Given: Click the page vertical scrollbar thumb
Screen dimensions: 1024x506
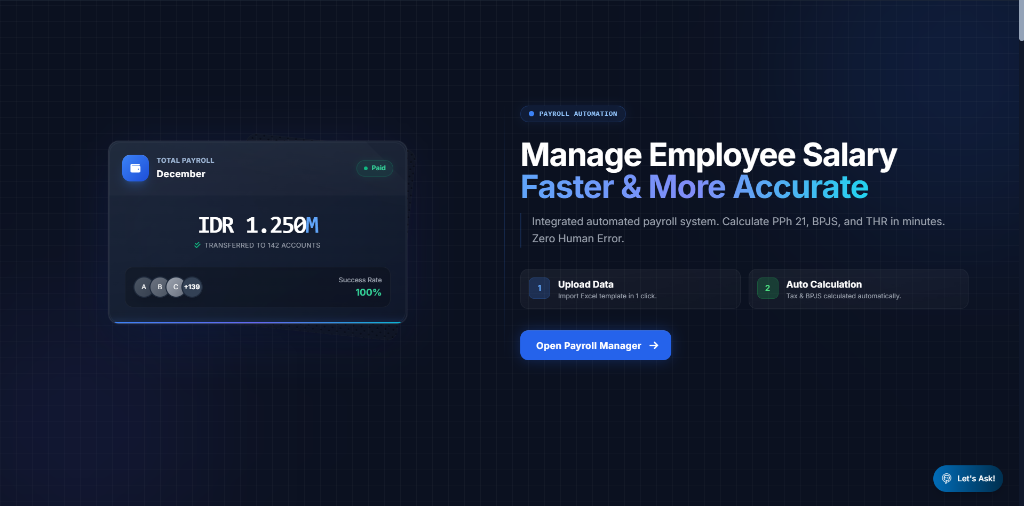Looking at the screenshot, I should tap(1020, 20).
